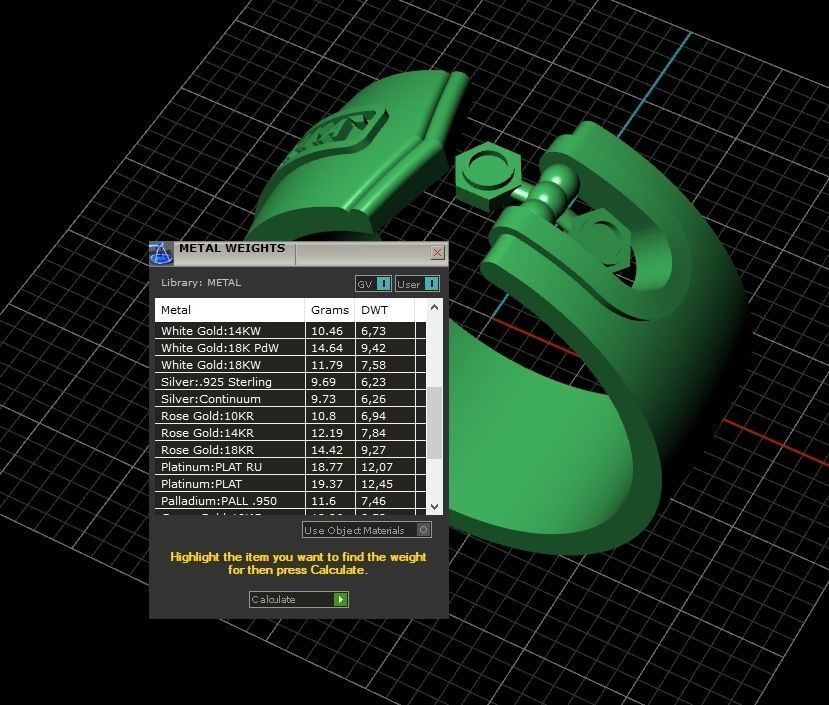Select the Rose Gold:14KR row
The width and height of the screenshot is (829, 705).
click(290, 433)
